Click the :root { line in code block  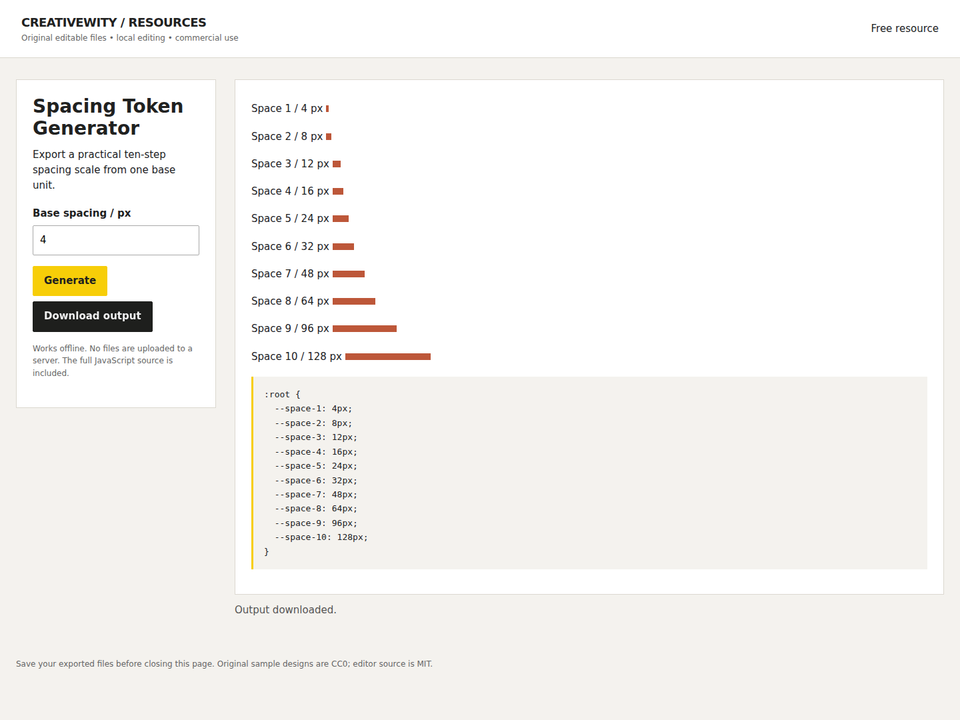[282, 394]
